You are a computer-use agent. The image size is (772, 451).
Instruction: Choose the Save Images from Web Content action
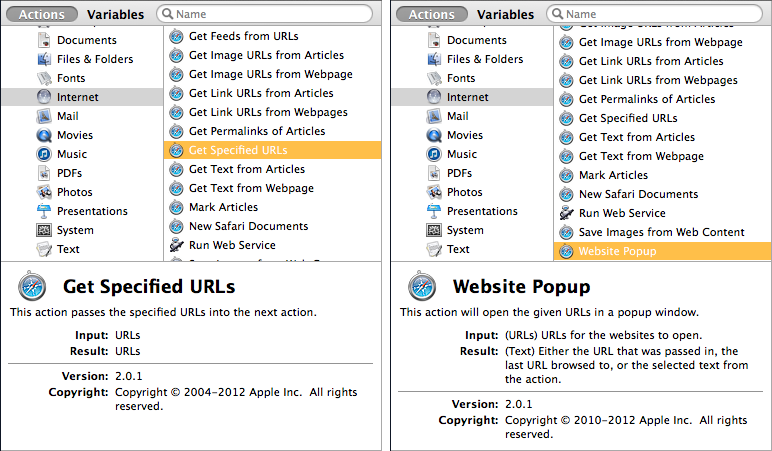(661, 232)
